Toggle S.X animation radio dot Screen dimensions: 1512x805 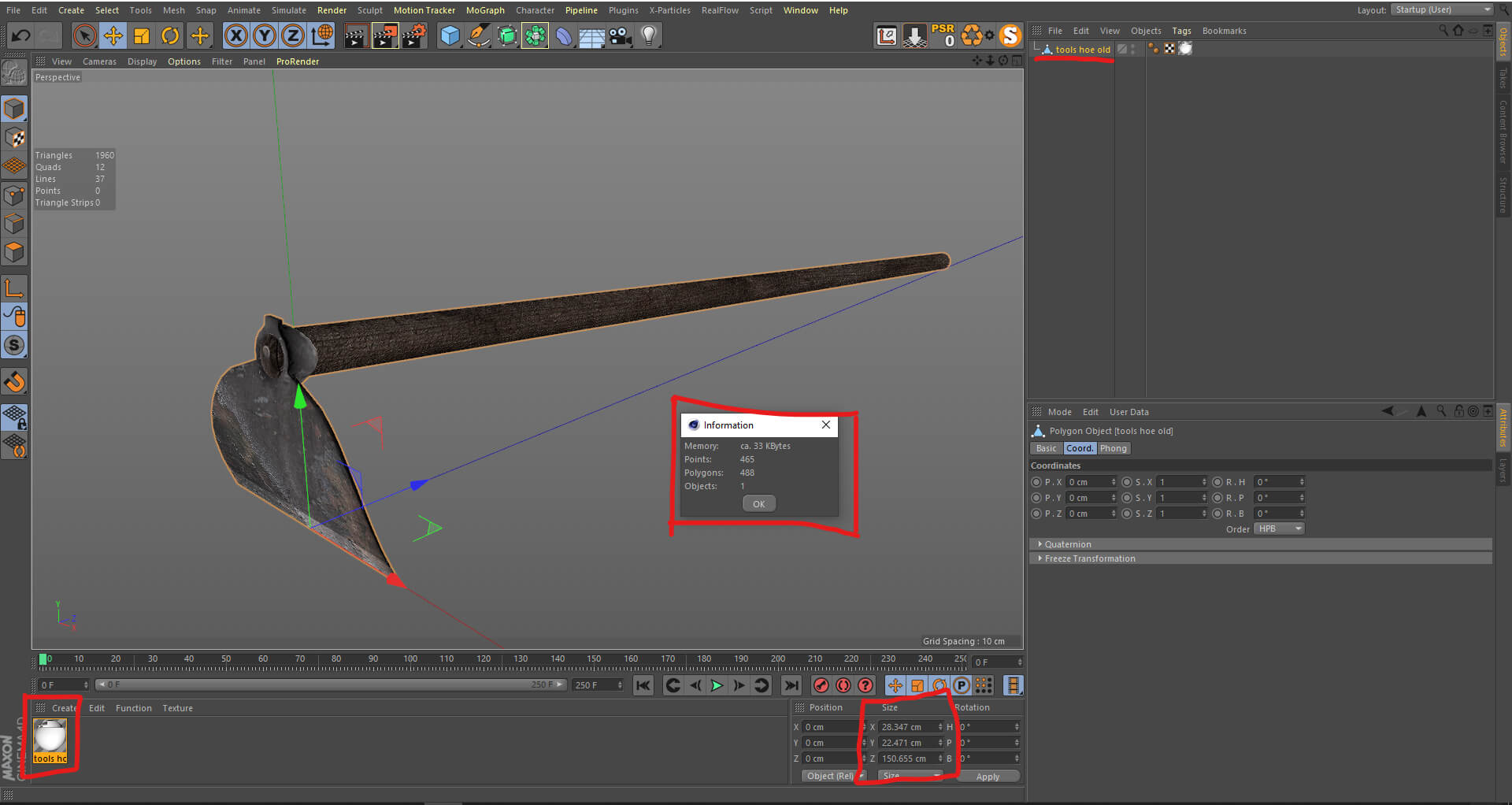point(1127,482)
